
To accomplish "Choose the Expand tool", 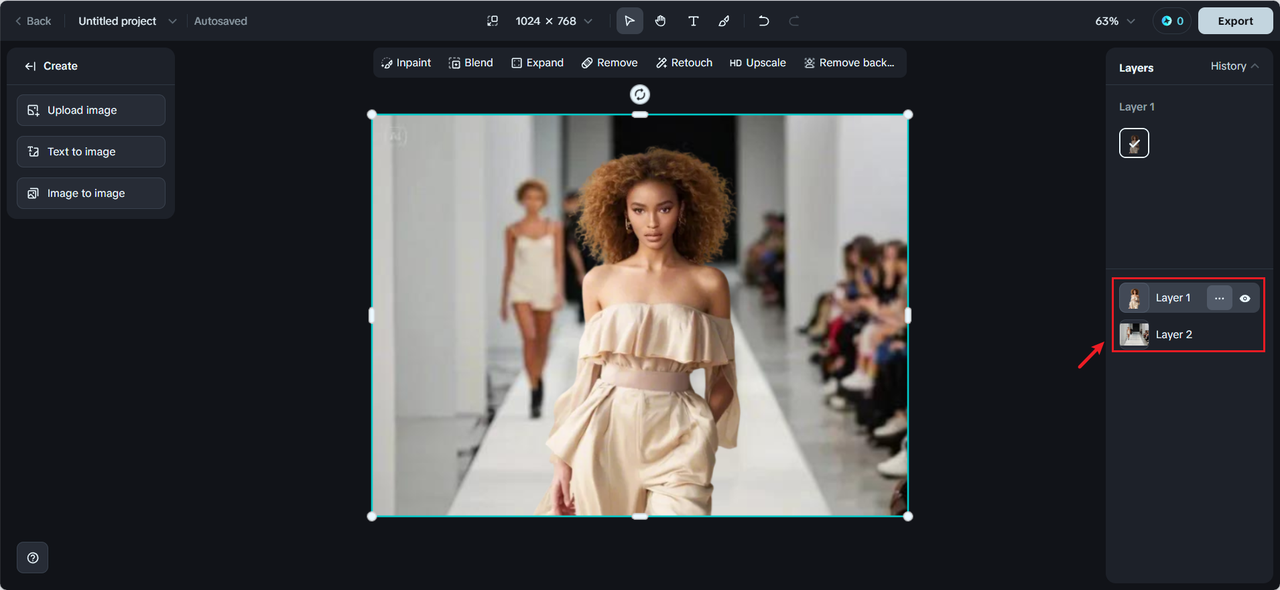I will (x=537, y=63).
